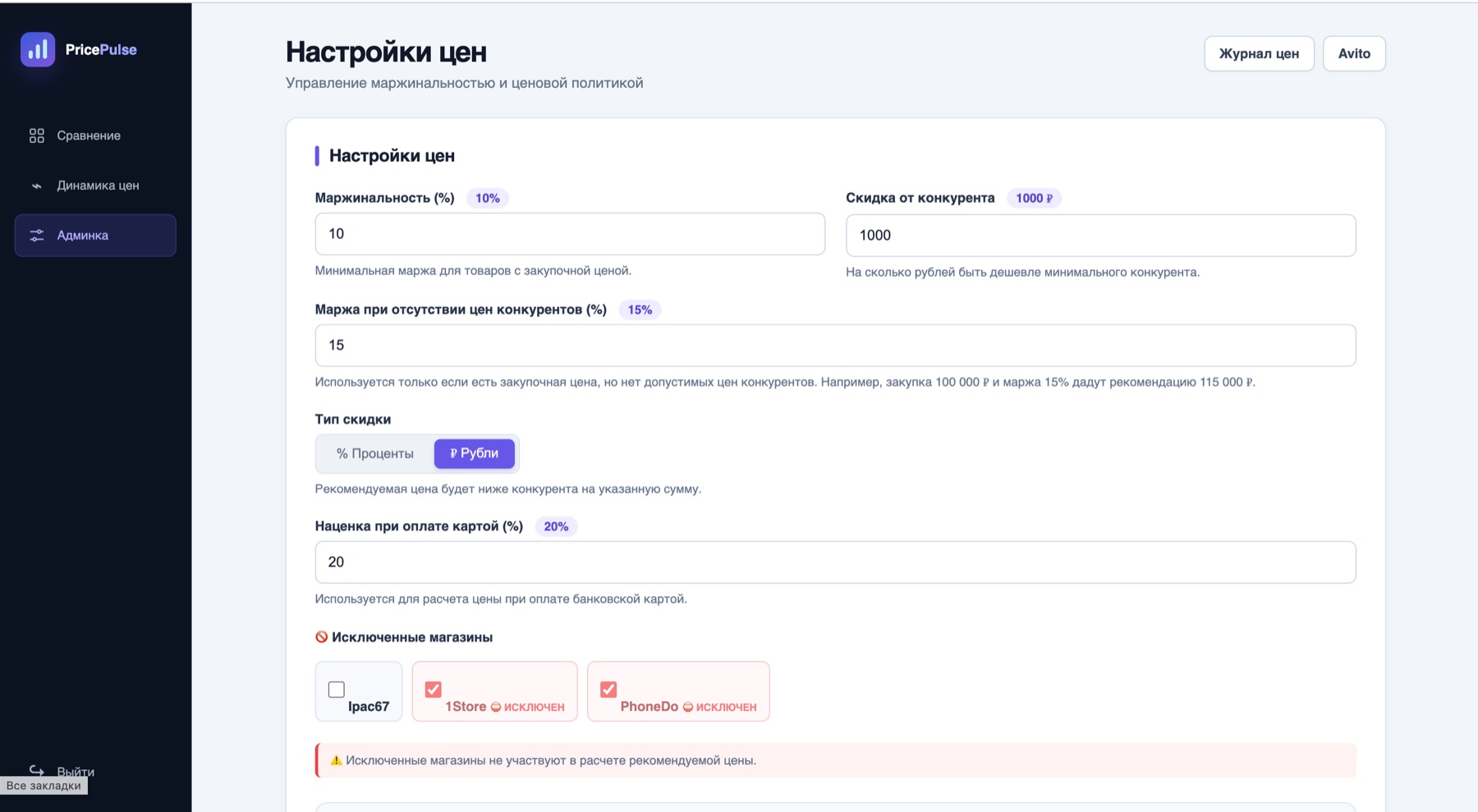Click the 20% badge near Наценка
Viewport: 1478px width, 812px height.
click(x=556, y=526)
